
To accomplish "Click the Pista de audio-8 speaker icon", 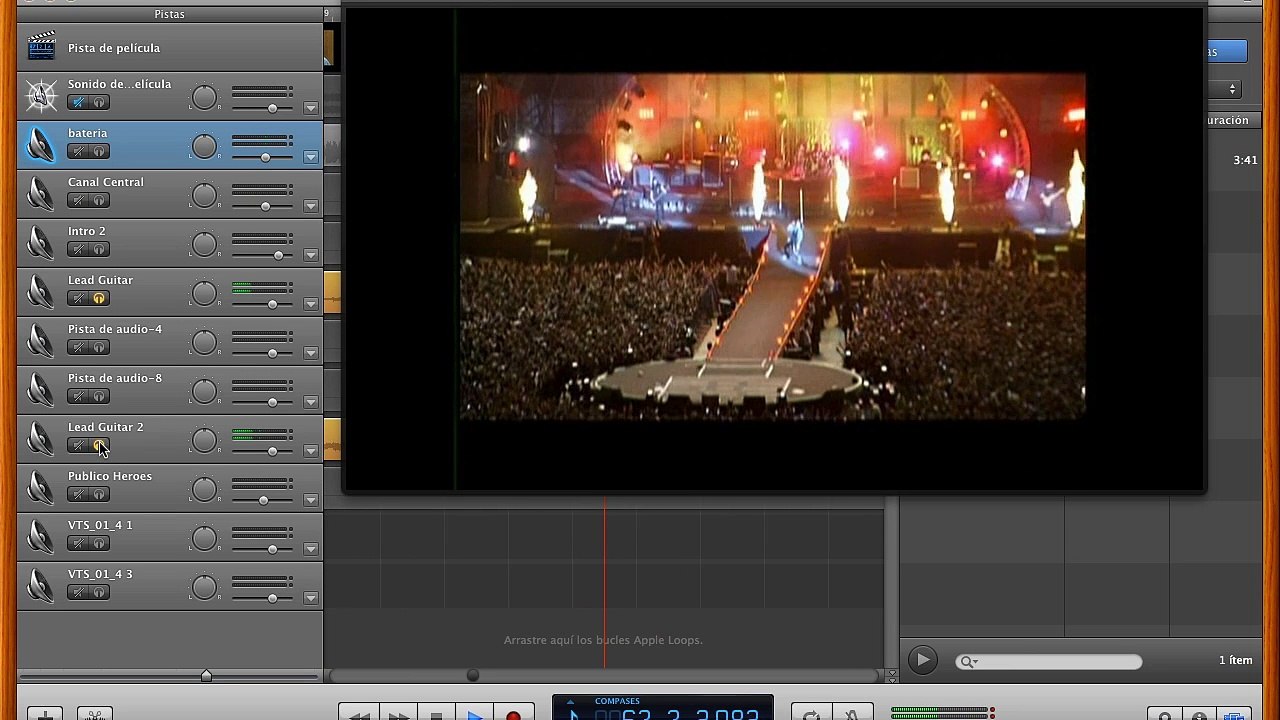I will (41, 390).
